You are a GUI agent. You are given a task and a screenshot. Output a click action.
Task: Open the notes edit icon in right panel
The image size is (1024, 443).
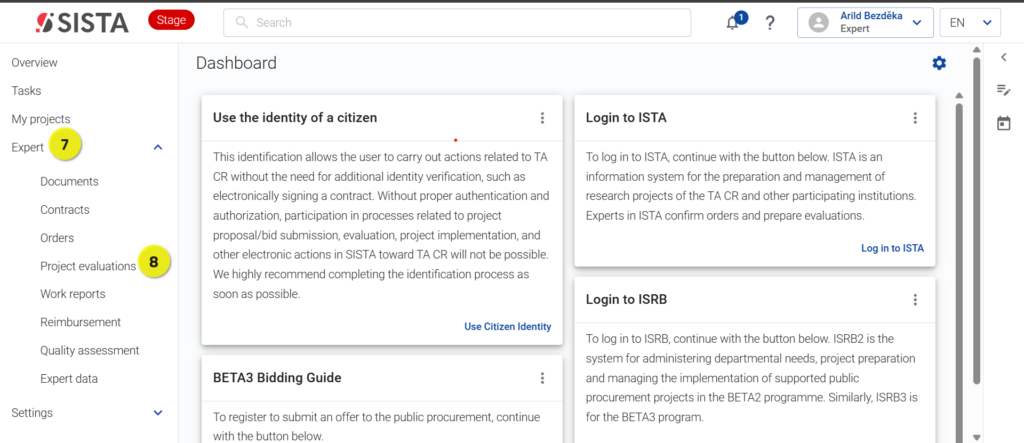[1004, 90]
